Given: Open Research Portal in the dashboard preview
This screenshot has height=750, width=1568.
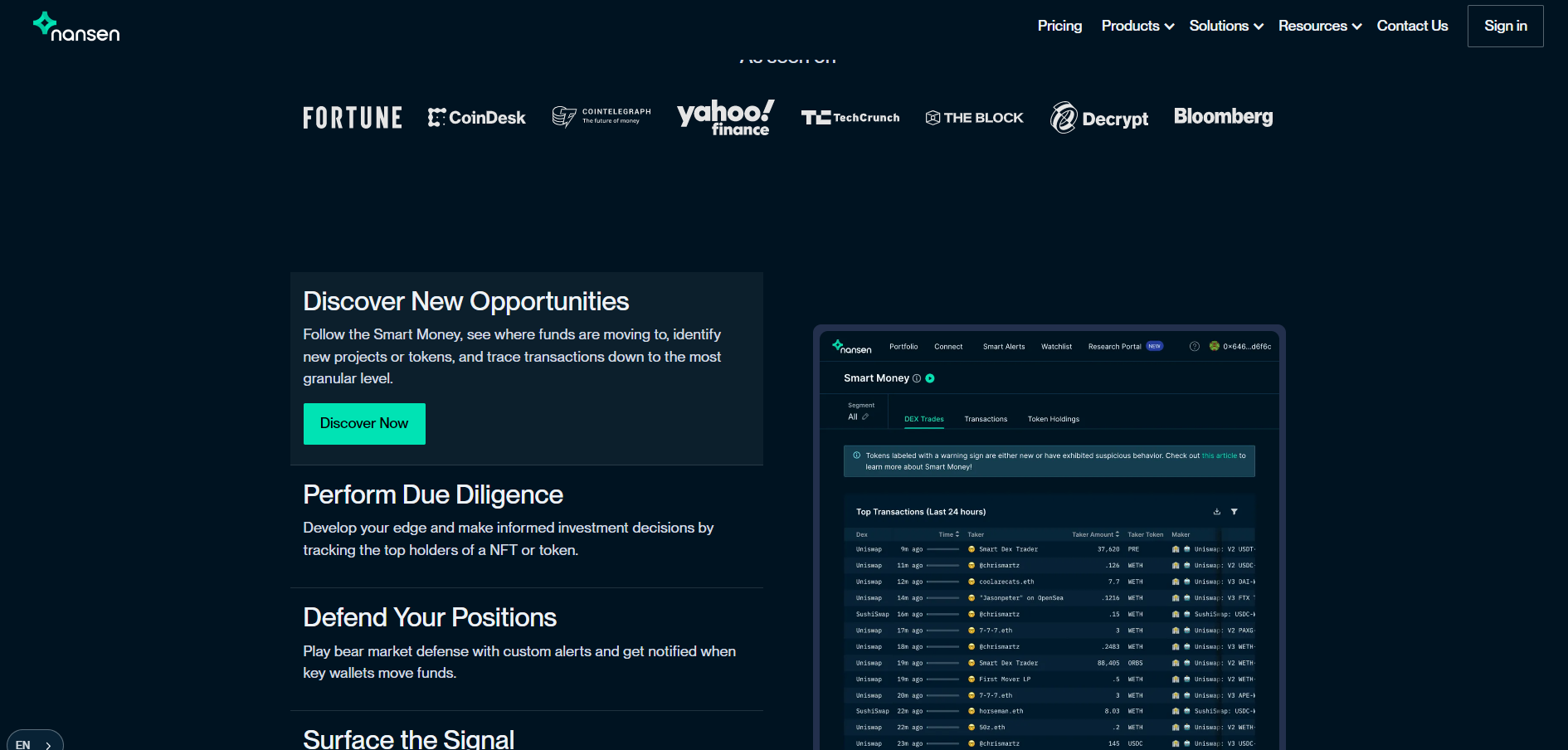Looking at the screenshot, I should click(1114, 347).
